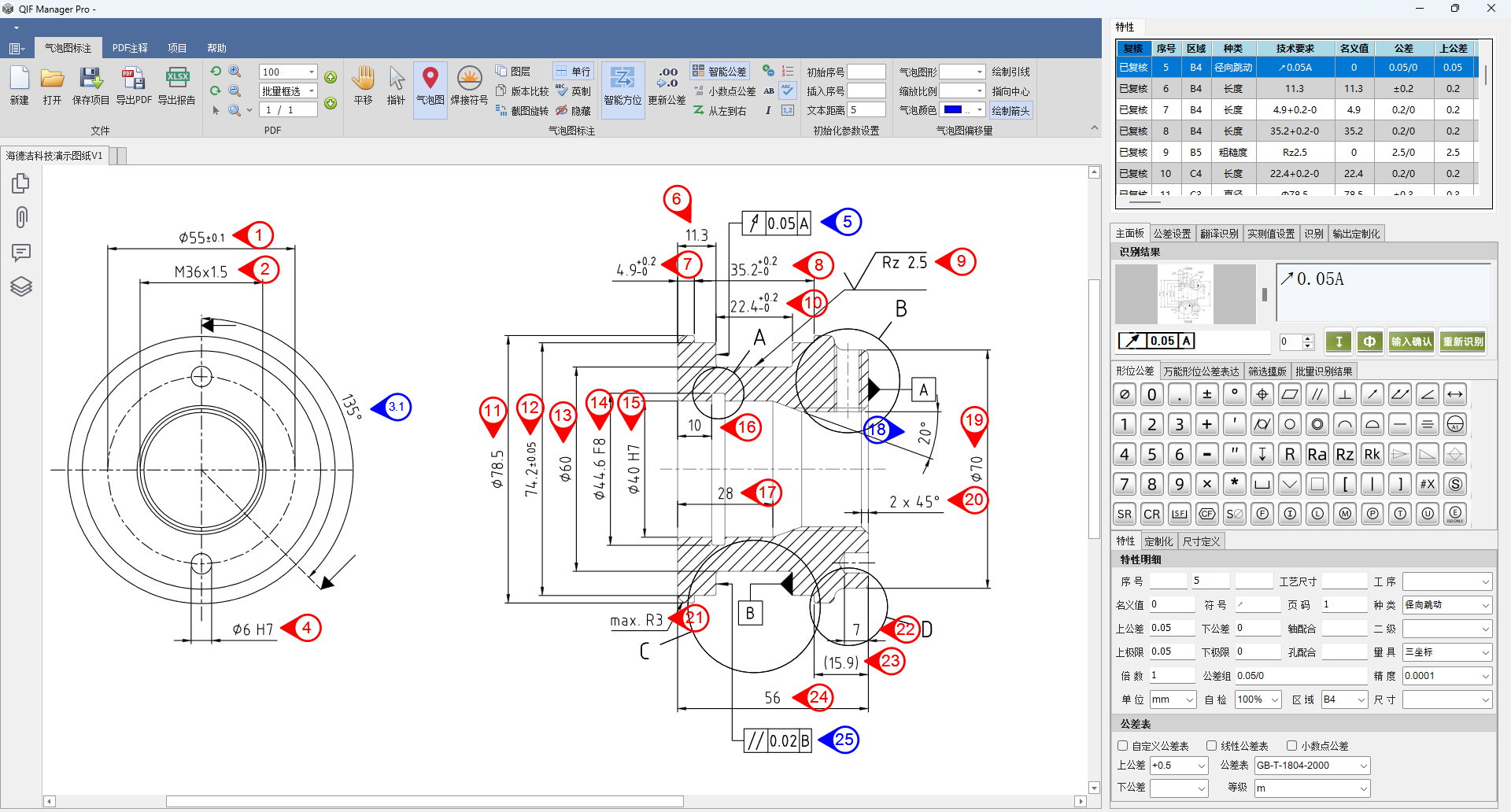Click the 重新识别 re-recognize button
The width and height of the screenshot is (1511, 812).
(1463, 341)
